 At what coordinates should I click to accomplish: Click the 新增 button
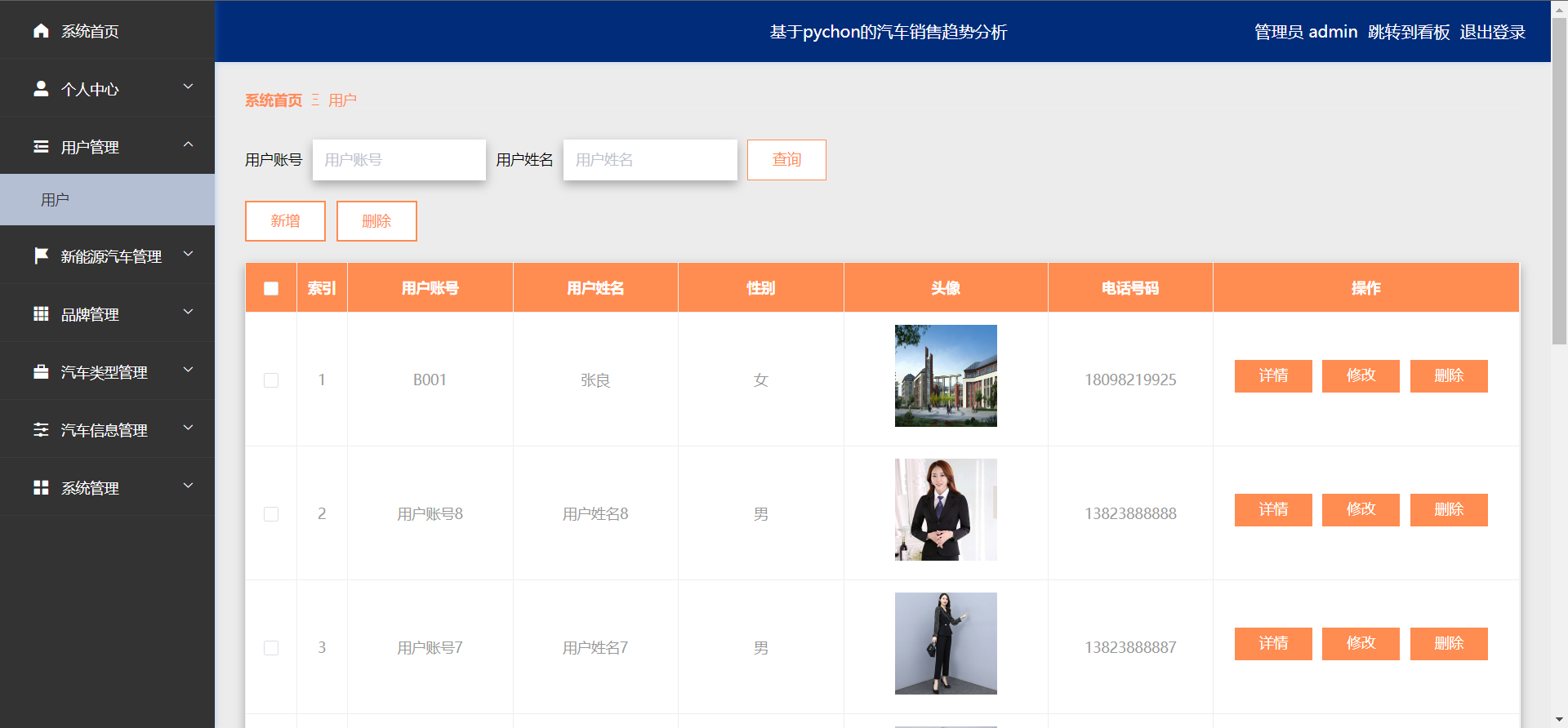[285, 221]
